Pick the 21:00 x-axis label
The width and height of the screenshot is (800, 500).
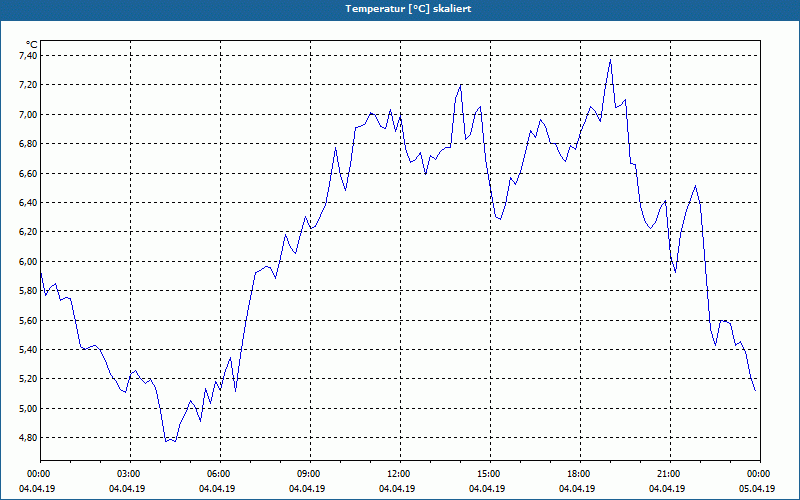click(x=670, y=474)
